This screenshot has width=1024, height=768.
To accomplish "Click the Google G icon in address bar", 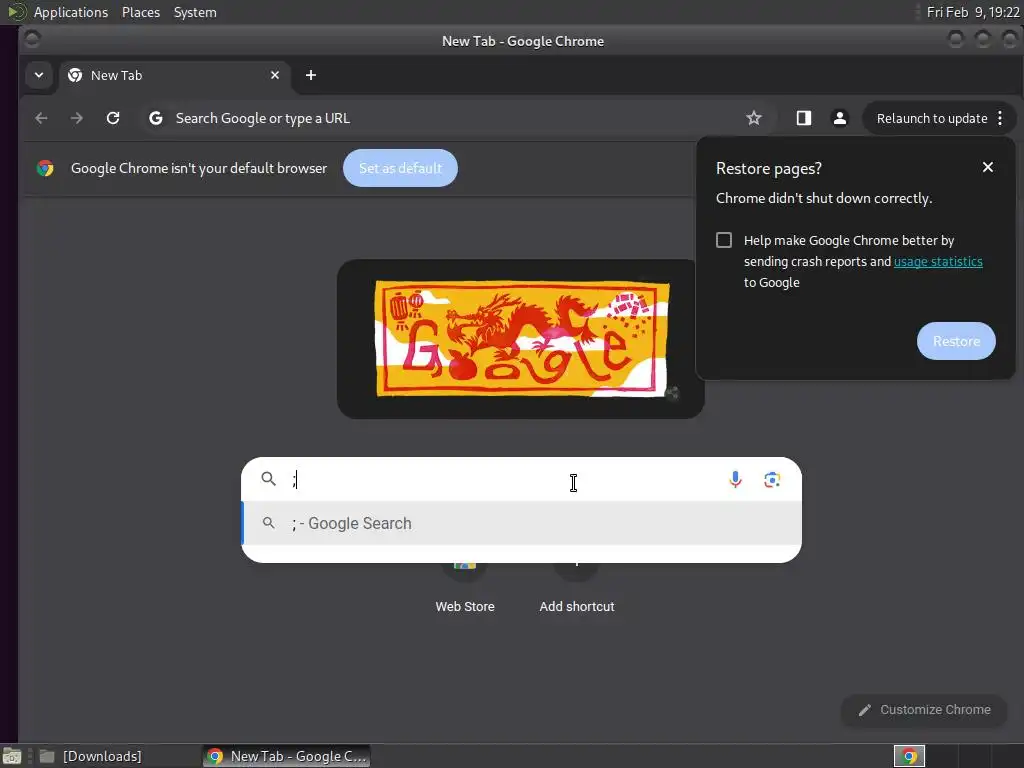I will coord(155,118).
